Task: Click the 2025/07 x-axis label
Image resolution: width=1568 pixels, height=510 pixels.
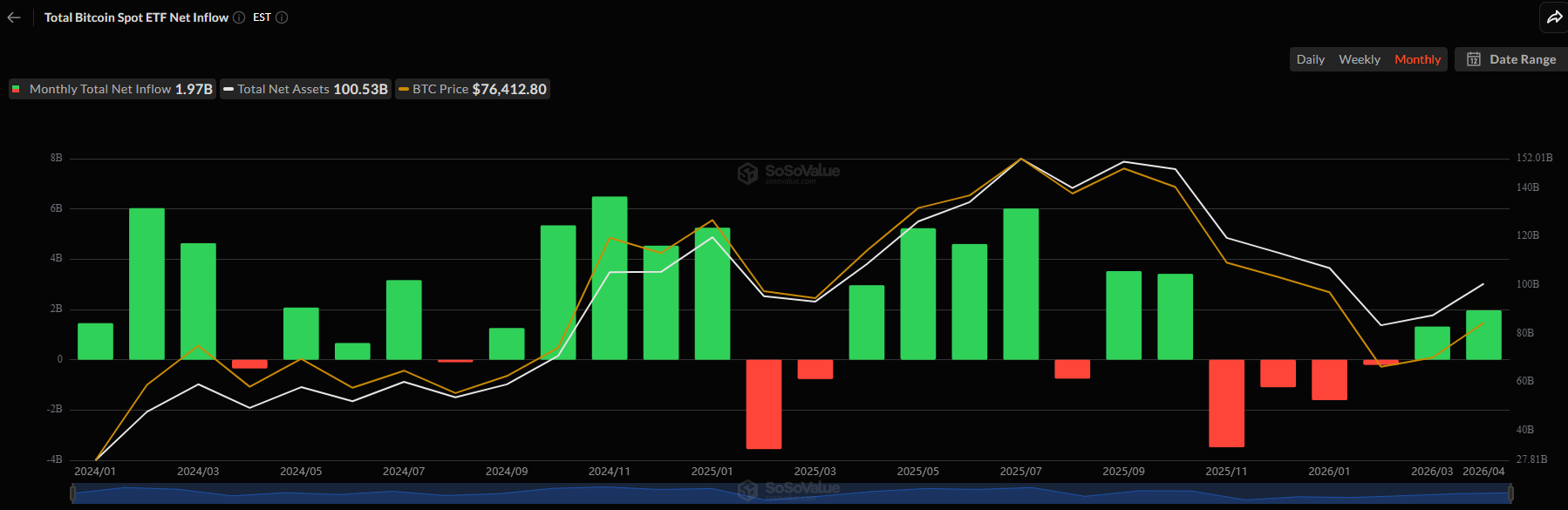Action: click(x=1021, y=472)
